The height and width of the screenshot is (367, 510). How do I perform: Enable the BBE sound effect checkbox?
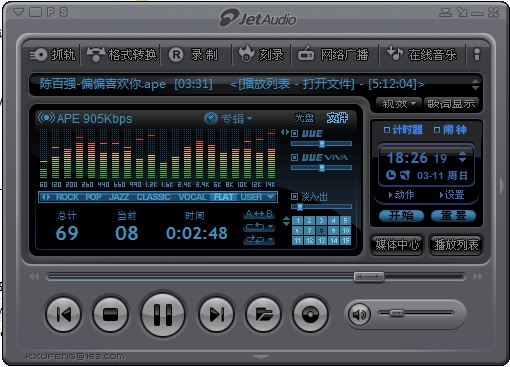[x=294, y=134]
